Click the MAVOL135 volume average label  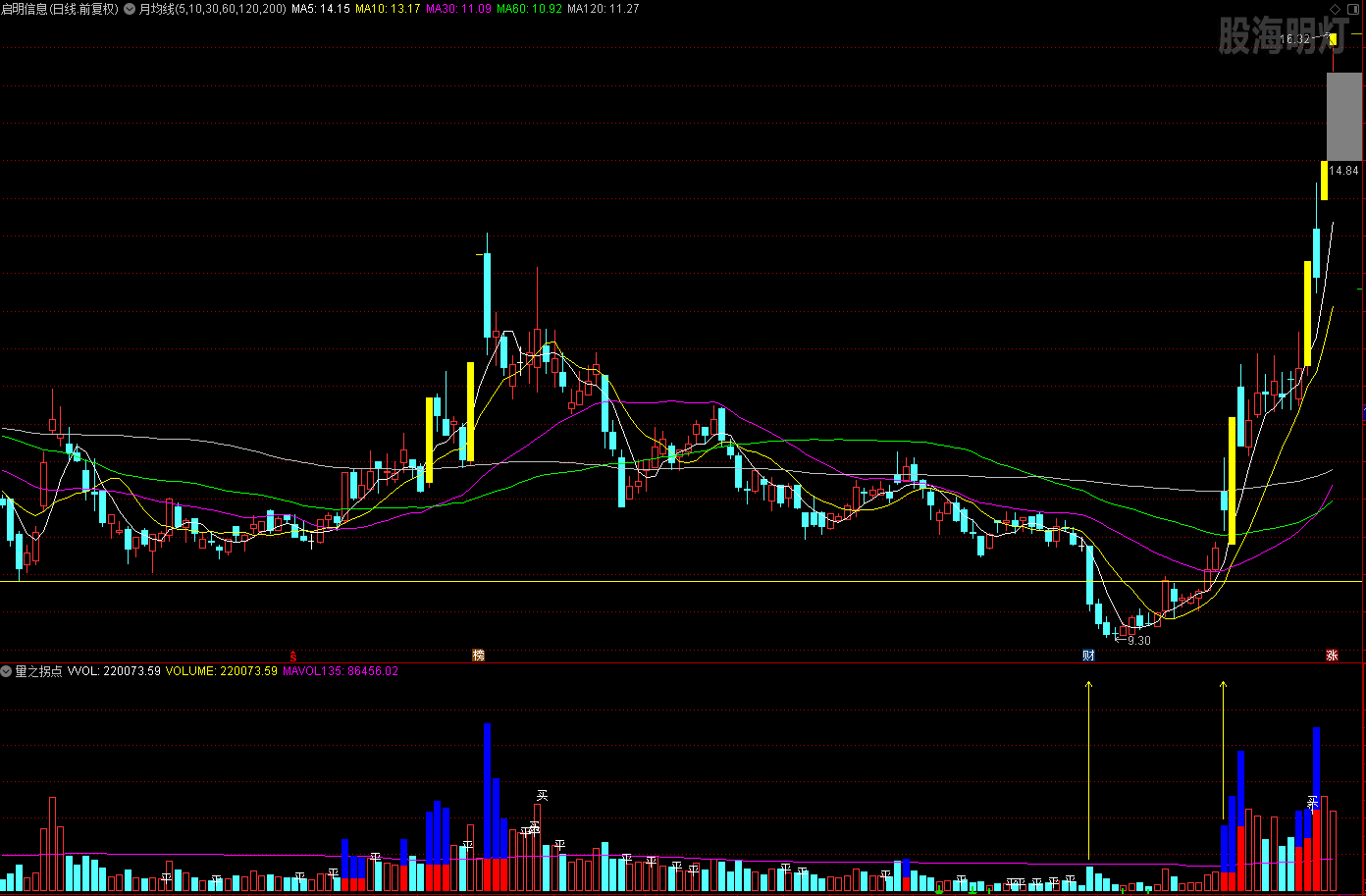coord(341,671)
